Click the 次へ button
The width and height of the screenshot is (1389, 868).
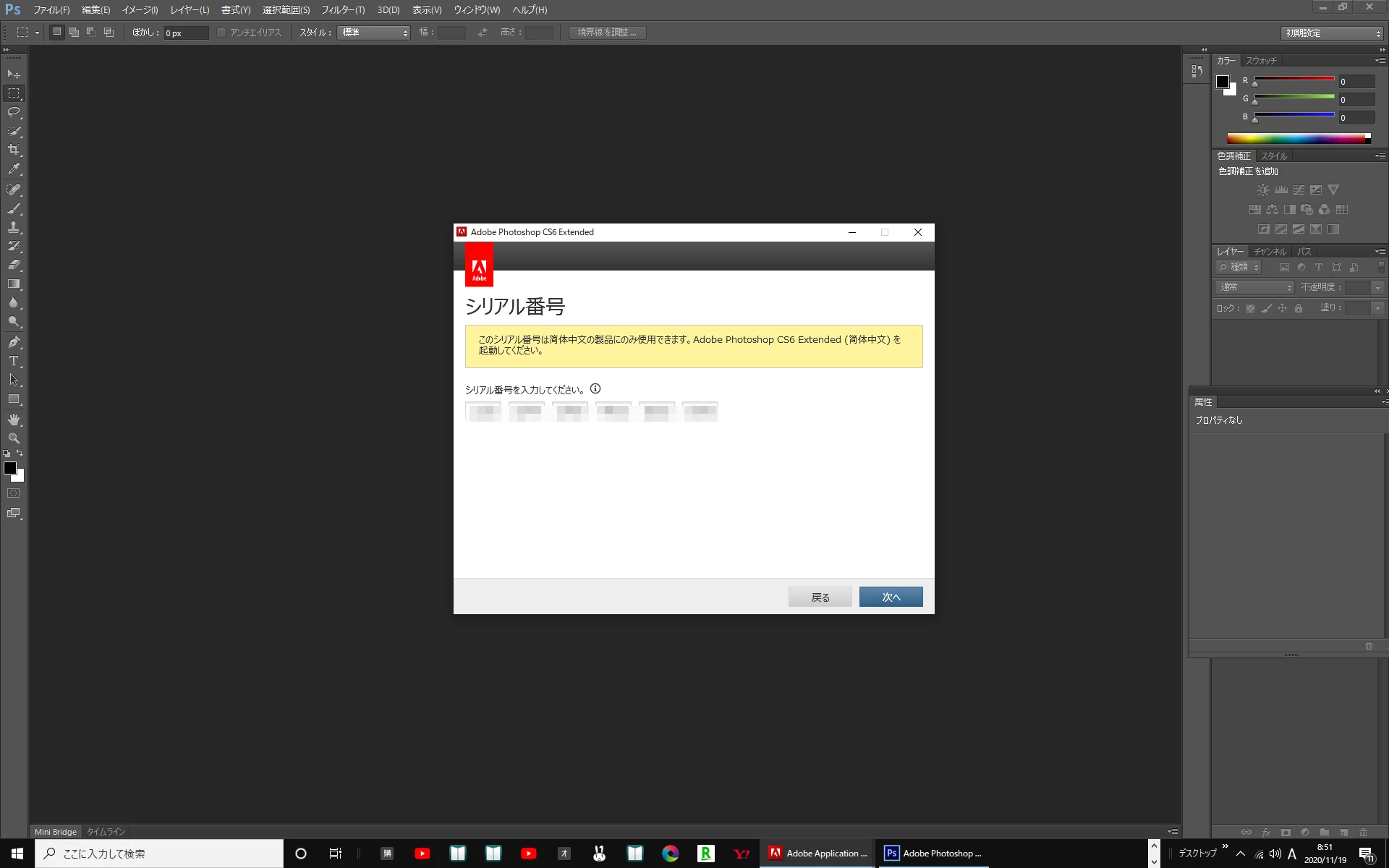891,597
